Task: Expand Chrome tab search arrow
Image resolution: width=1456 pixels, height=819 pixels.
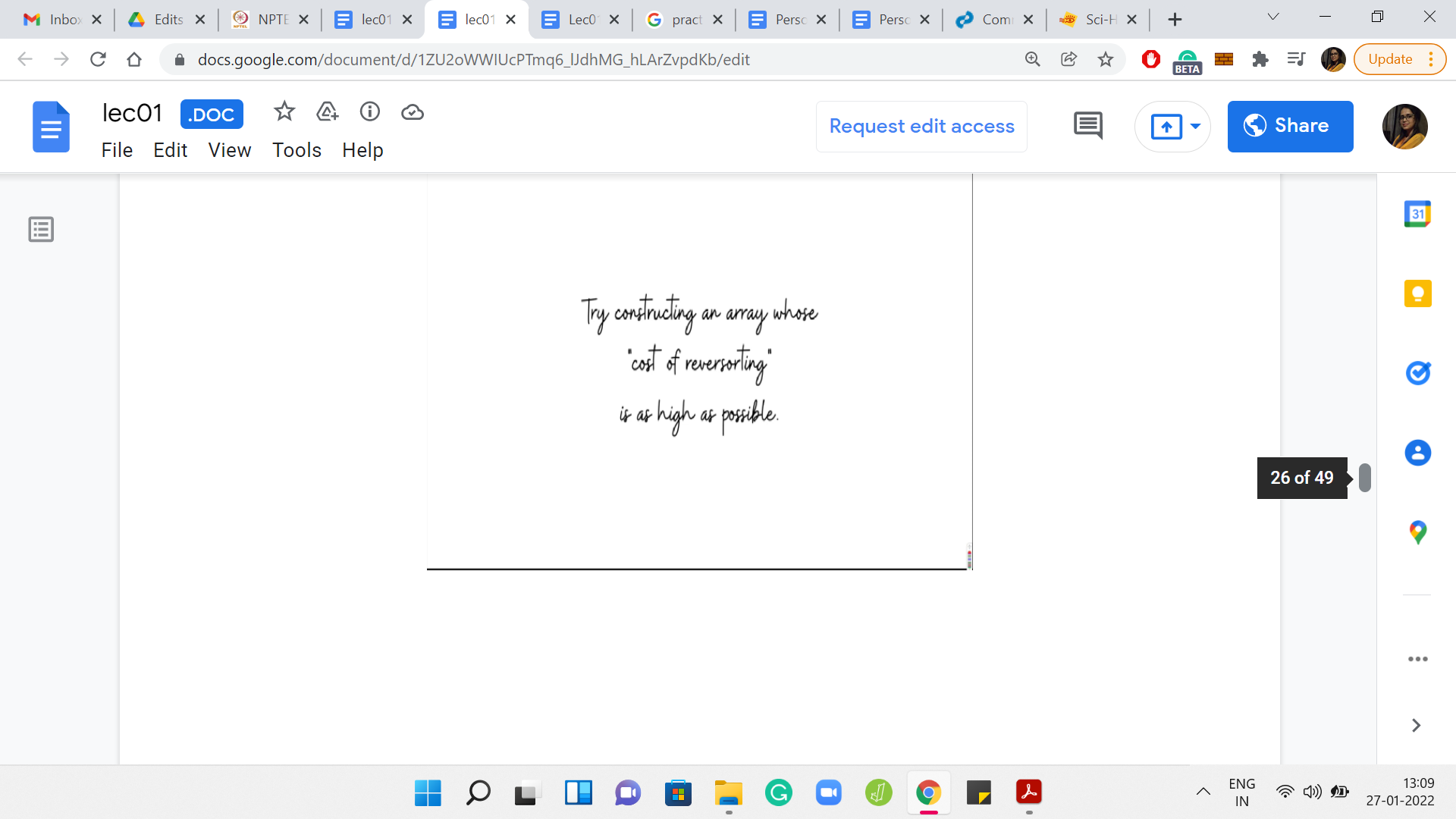Action: coord(1273,17)
